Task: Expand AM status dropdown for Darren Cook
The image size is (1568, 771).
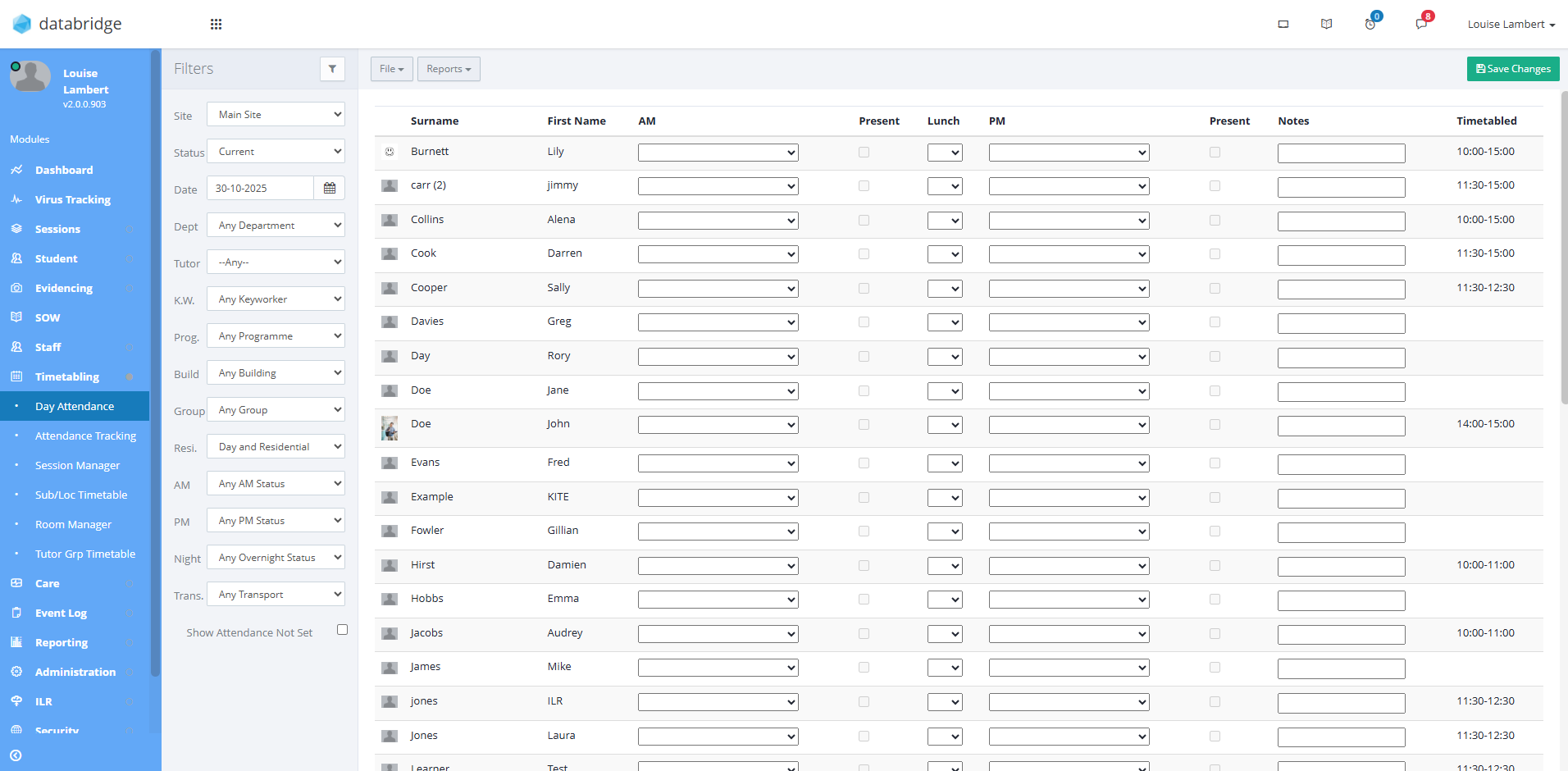Action: coord(718,255)
